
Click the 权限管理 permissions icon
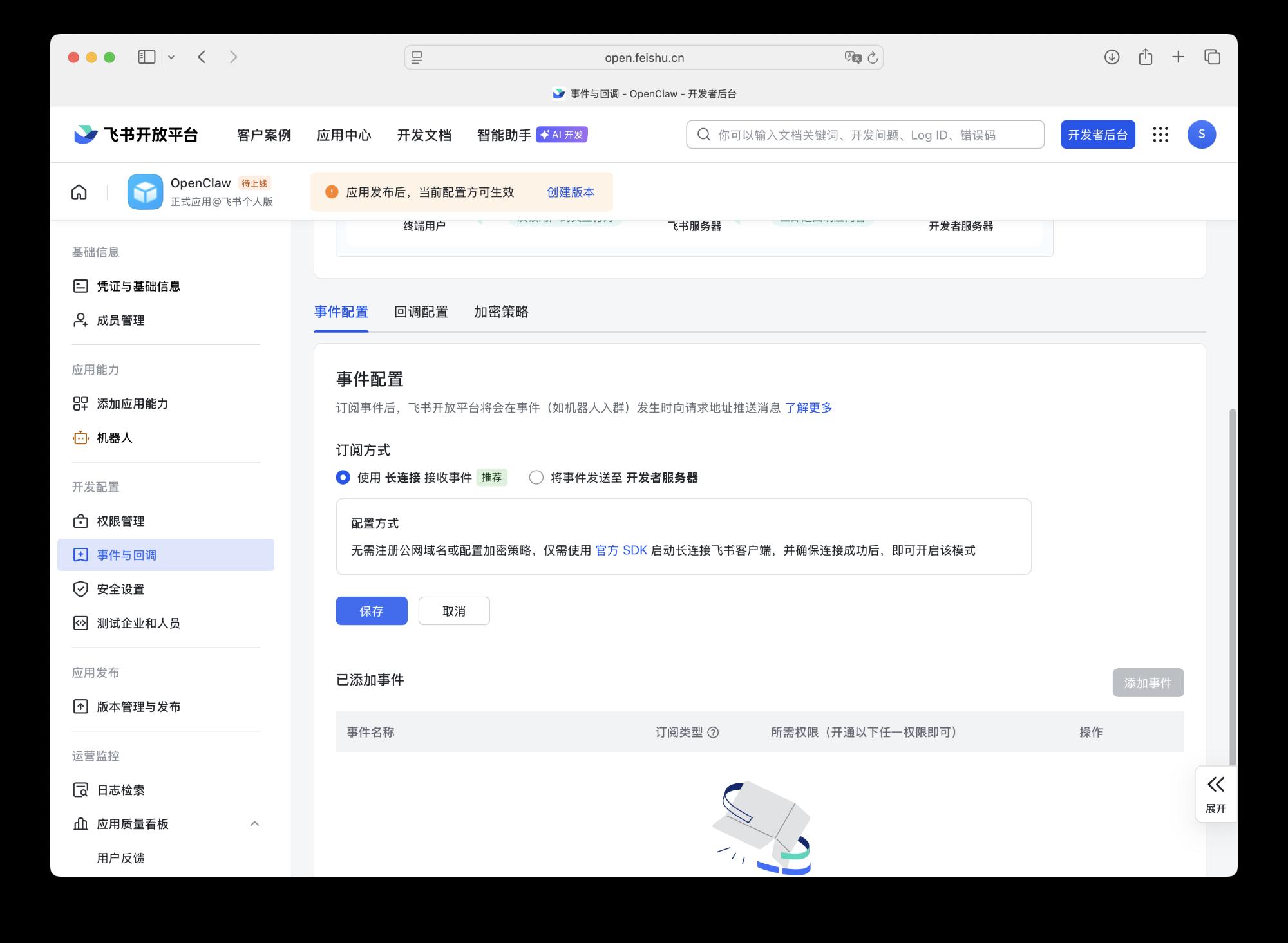click(x=80, y=521)
